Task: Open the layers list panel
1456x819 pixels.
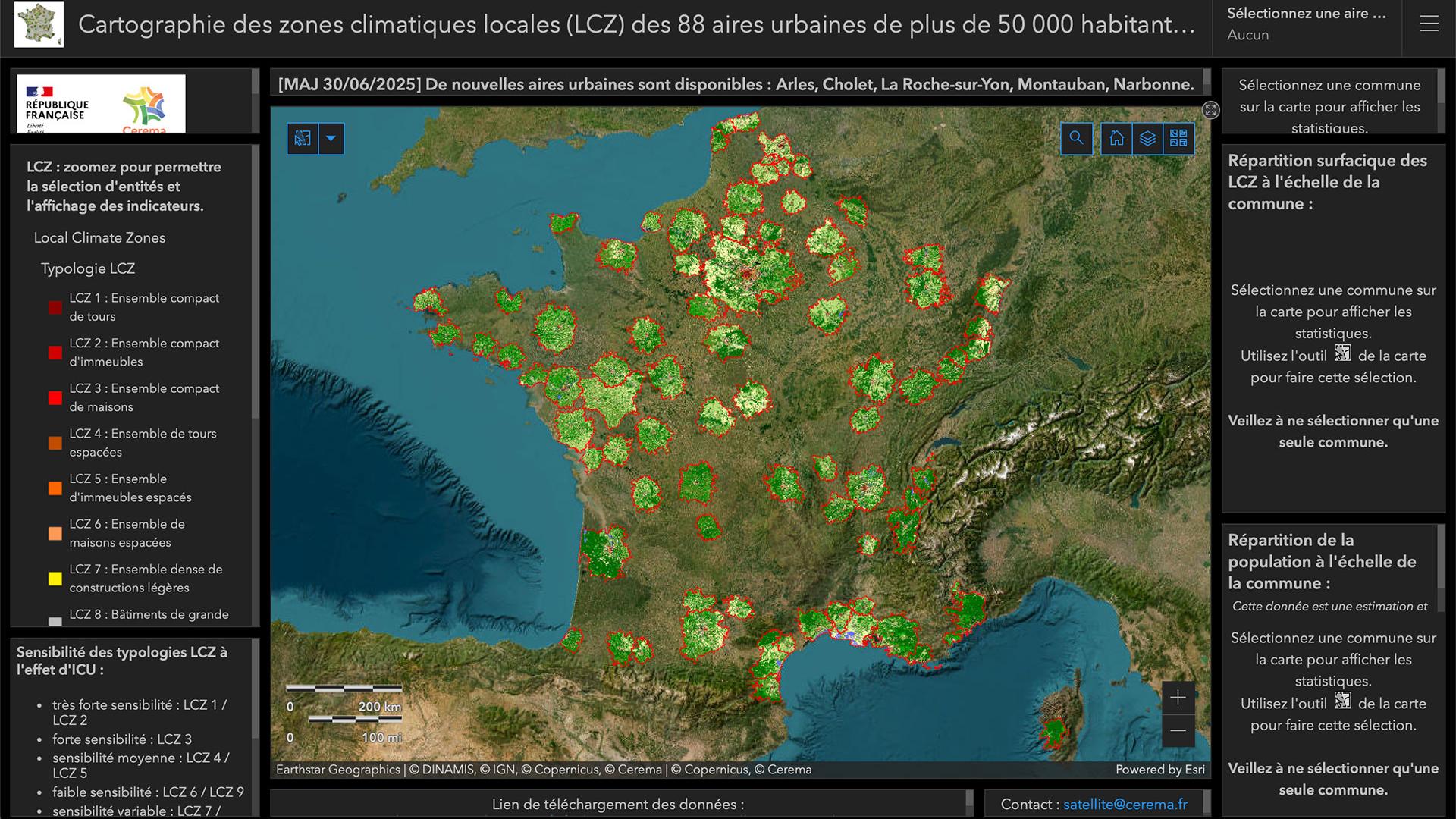Action: [x=1147, y=139]
